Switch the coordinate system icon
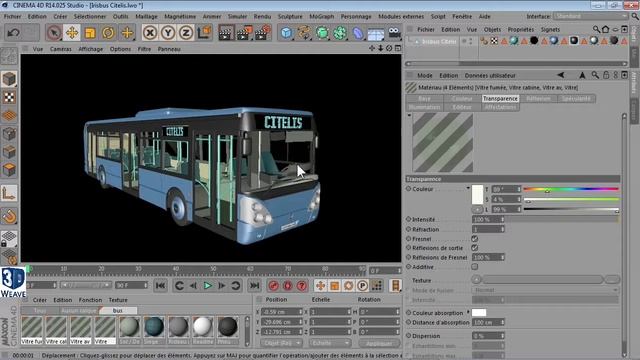This screenshot has width=640, height=360. pos(204,33)
